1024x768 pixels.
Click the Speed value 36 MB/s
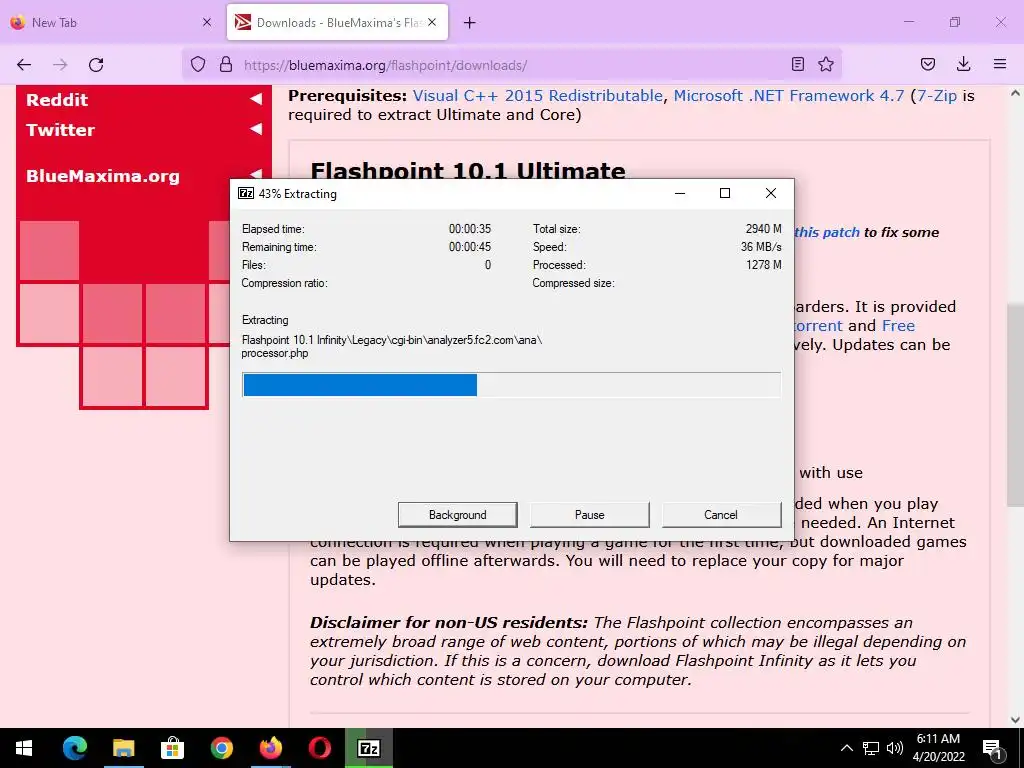tap(761, 247)
